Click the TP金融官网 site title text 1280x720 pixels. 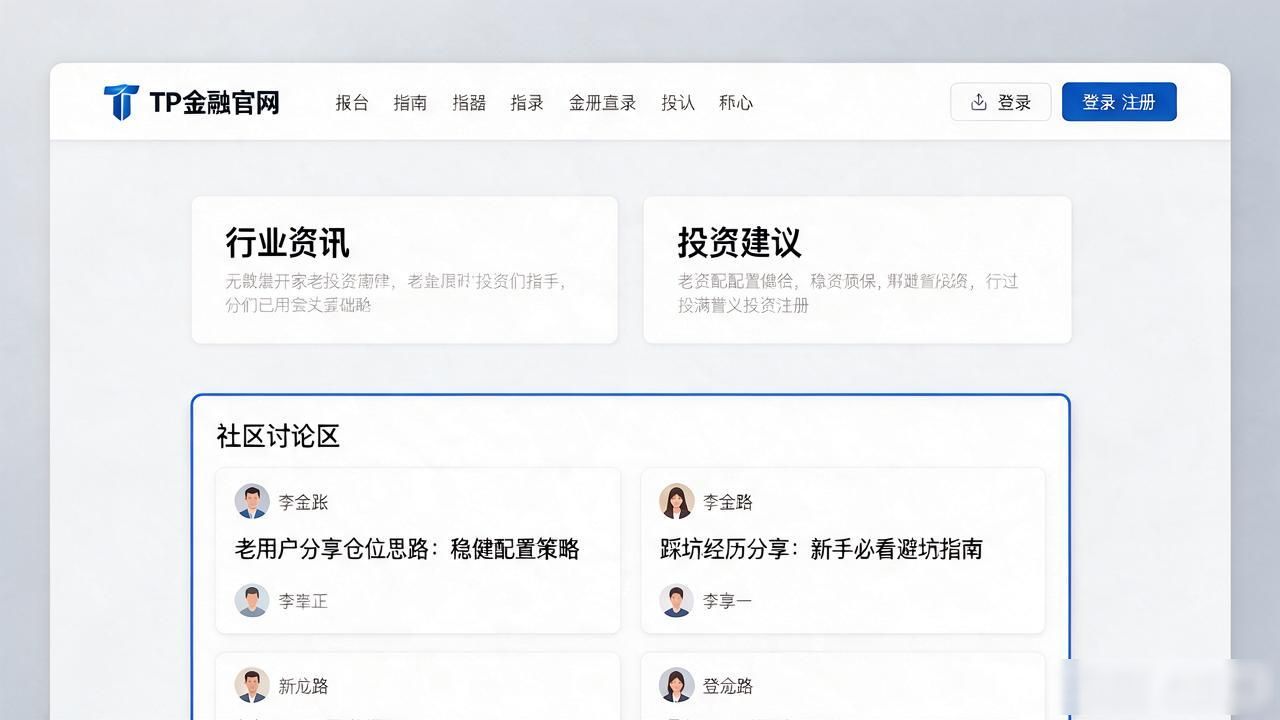coord(214,102)
